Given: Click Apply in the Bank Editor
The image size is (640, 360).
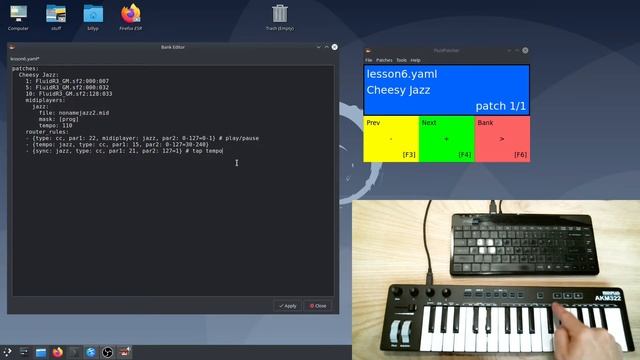Looking at the screenshot, I should pos(288,306).
